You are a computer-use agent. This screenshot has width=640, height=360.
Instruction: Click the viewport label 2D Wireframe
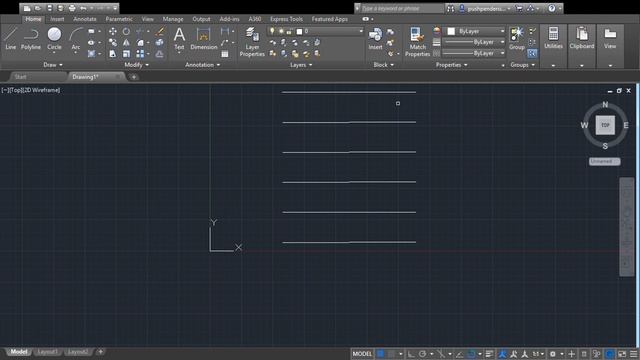(x=42, y=90)
